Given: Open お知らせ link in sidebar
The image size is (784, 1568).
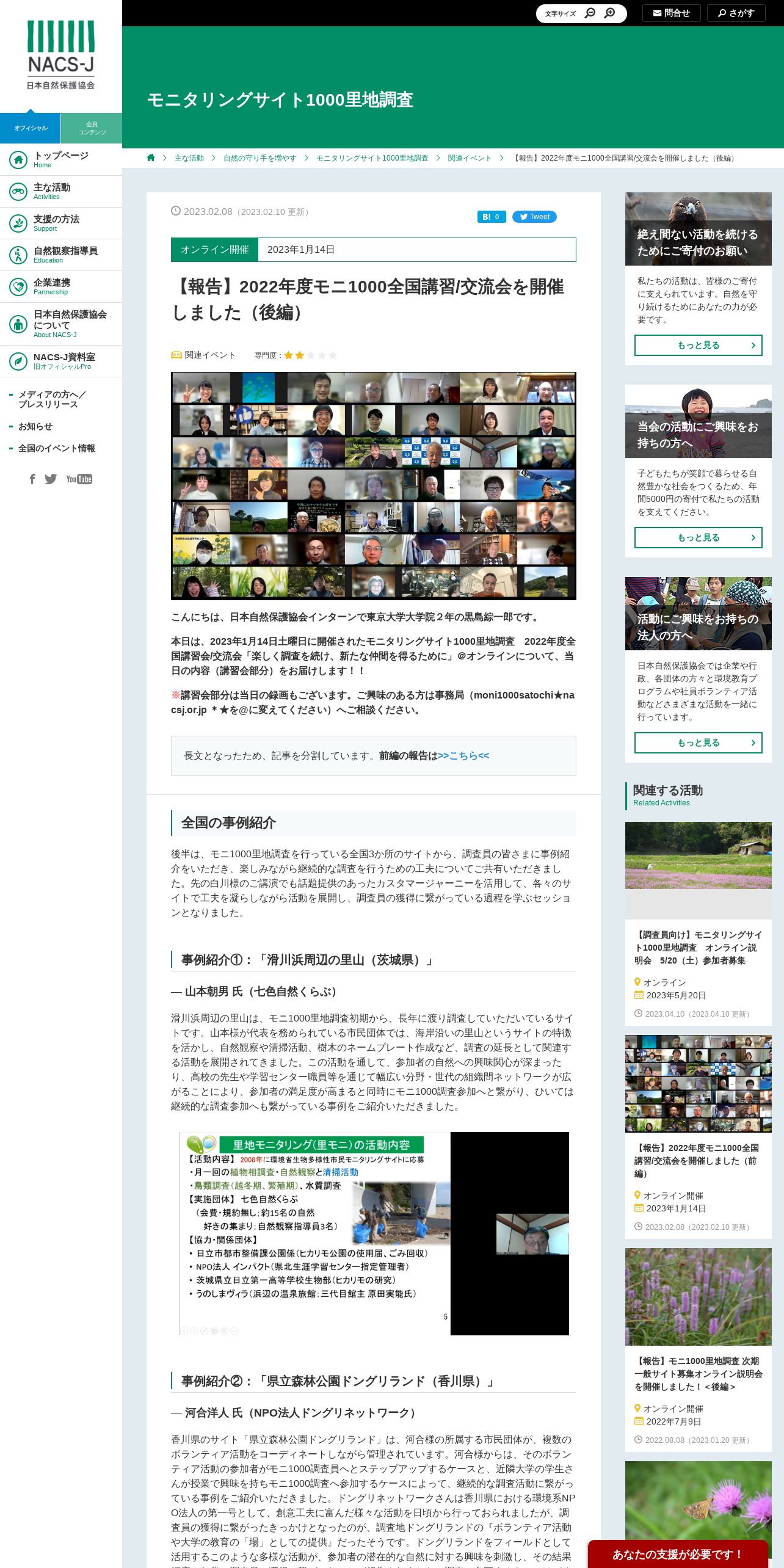Looking at the screenshot, I should [35, 426].
